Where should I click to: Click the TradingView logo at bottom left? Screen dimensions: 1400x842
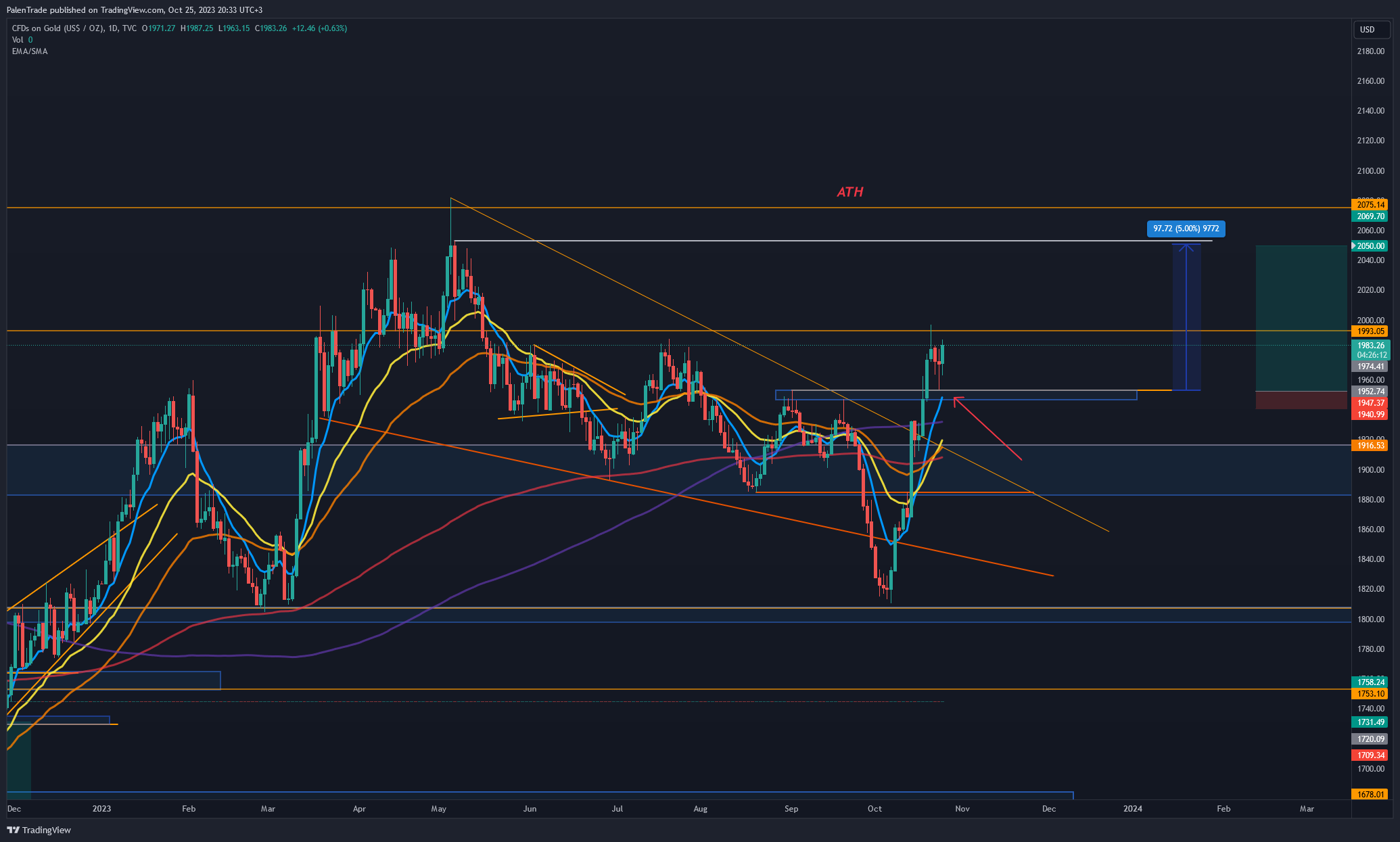click(x=39, y=830)
